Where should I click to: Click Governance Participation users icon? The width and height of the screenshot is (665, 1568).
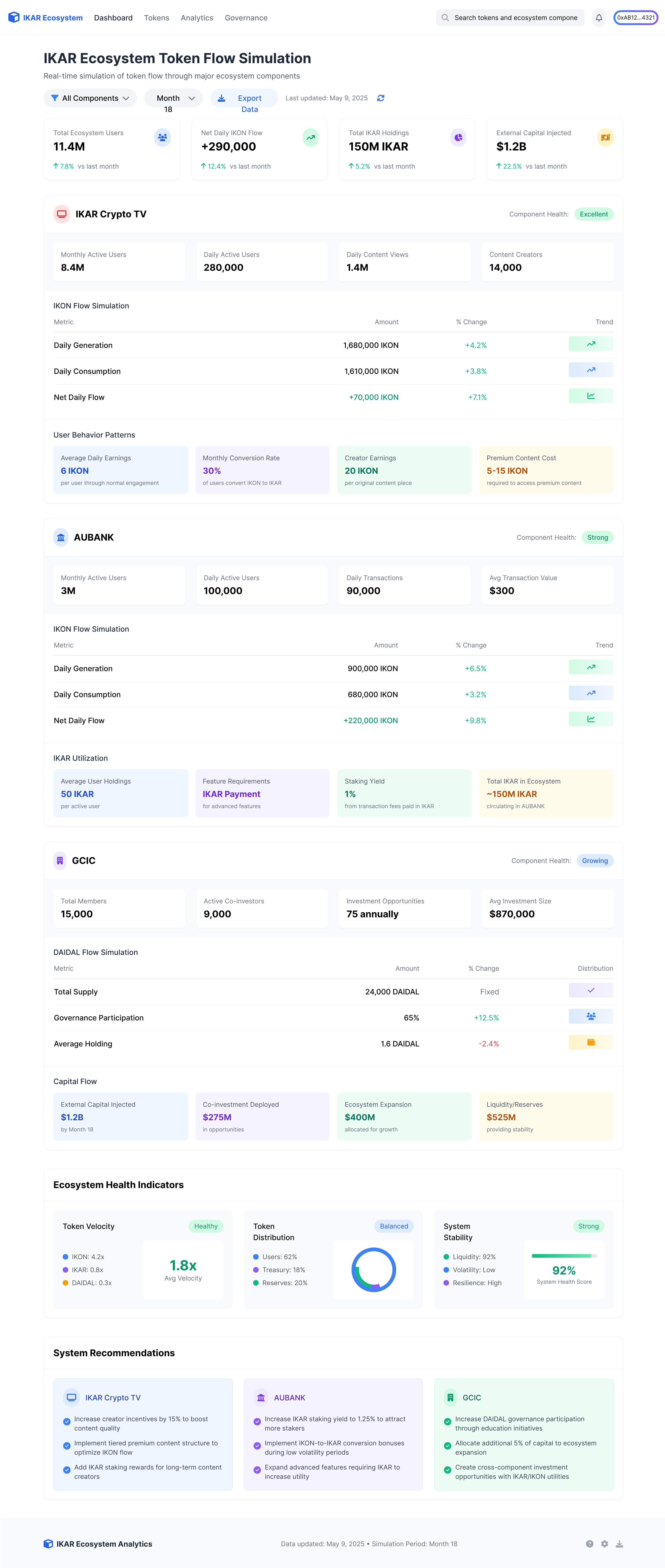tap(591, 1016)
